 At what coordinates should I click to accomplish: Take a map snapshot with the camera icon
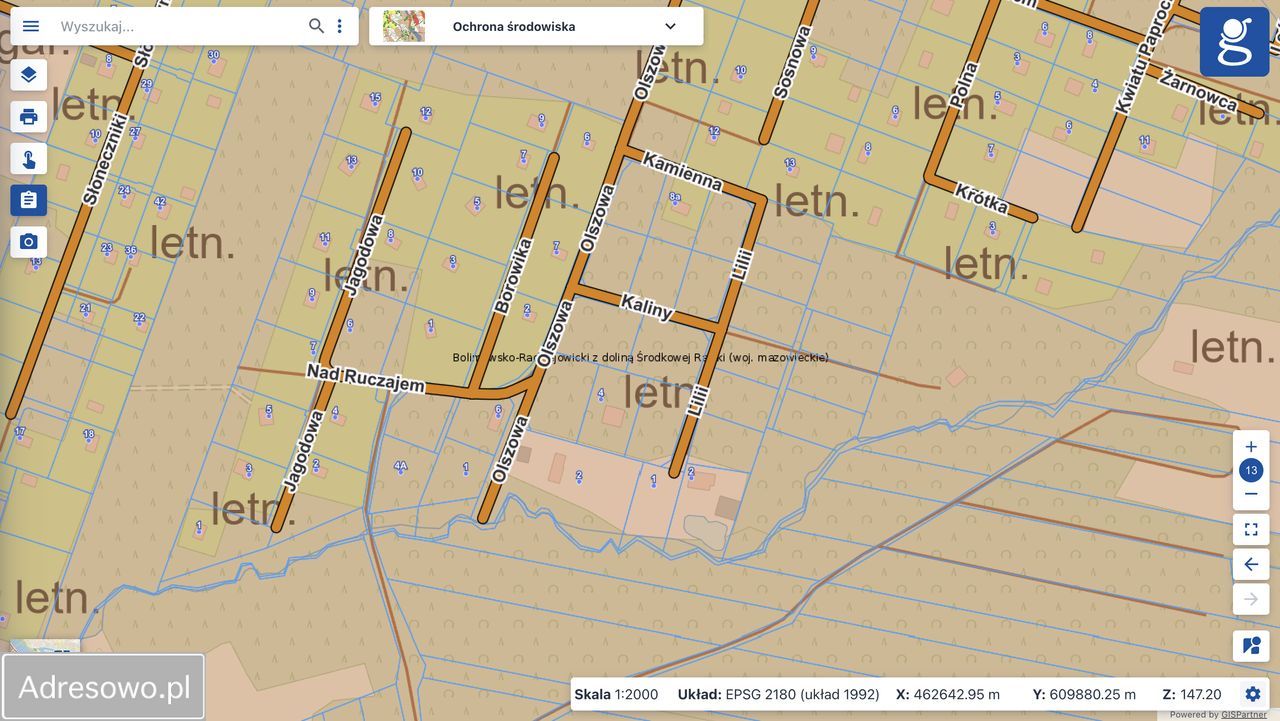pos(28,242)
